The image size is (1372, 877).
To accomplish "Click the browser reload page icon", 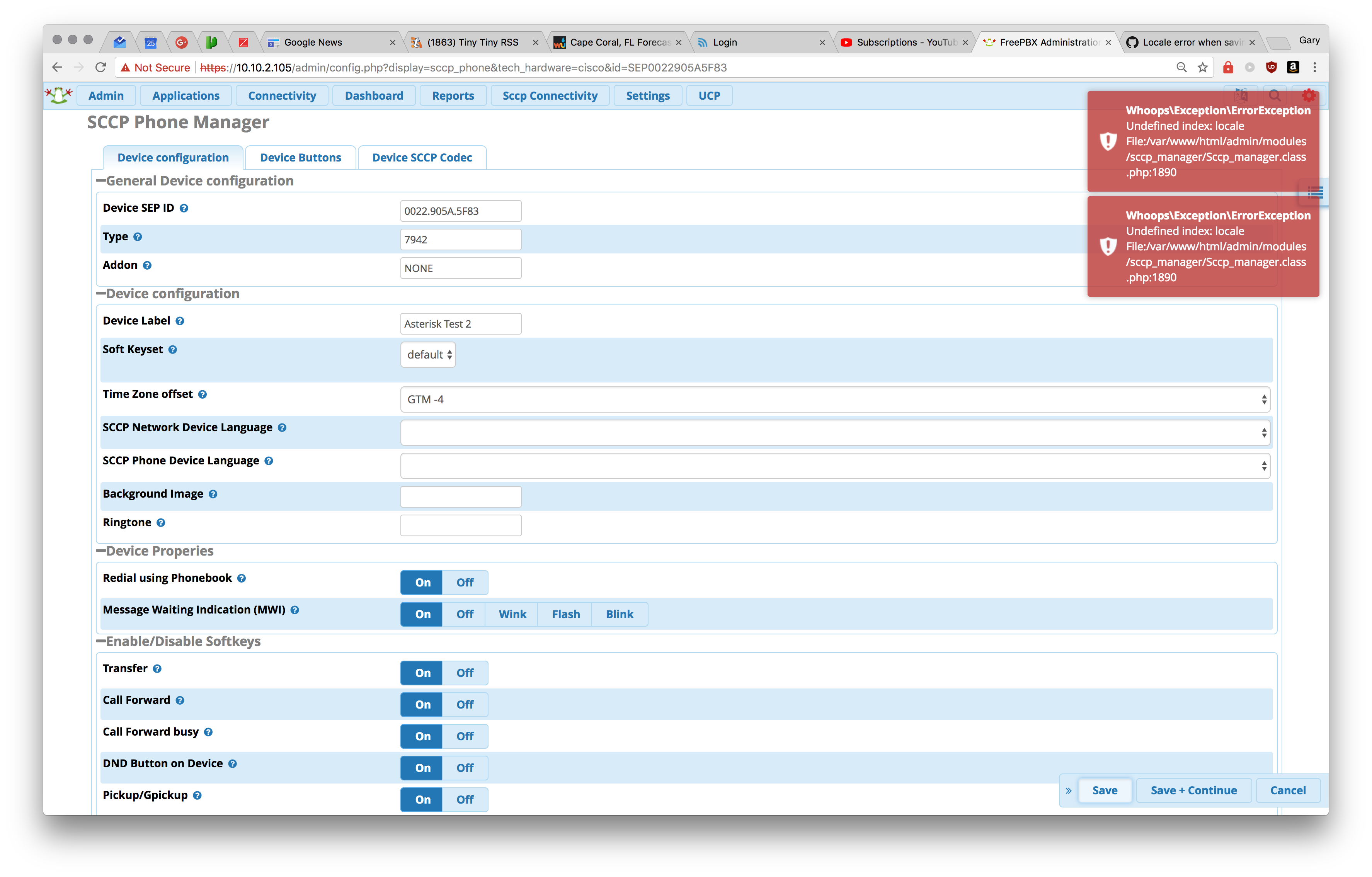I will (101, 68).
